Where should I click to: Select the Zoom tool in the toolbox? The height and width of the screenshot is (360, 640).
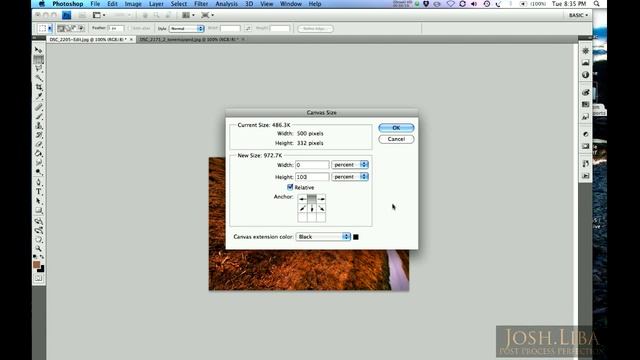pyautogui.click(x=38, y=248)
